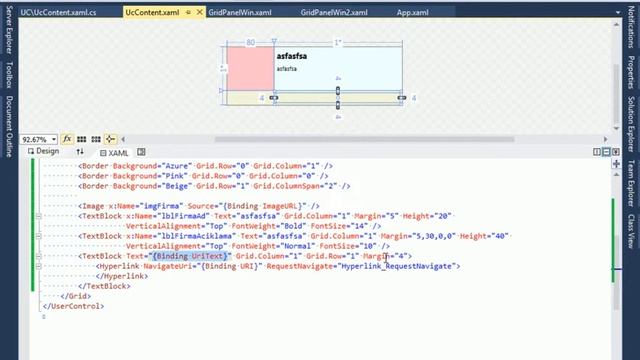The width and height of the screenshot is (640, 360).
Task: Switch to UC\UcContent.xaml.cs tab
Action: (58, 13)
